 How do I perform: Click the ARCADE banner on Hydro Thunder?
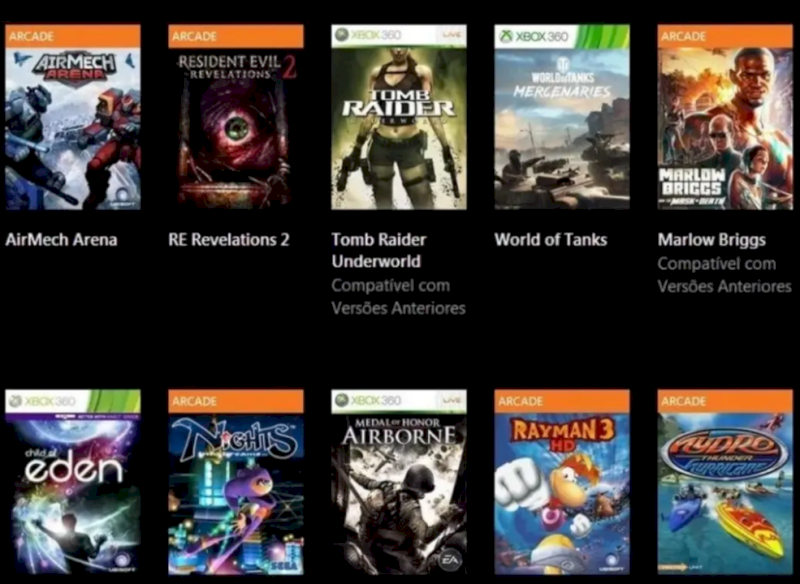(x=725, y=401)
